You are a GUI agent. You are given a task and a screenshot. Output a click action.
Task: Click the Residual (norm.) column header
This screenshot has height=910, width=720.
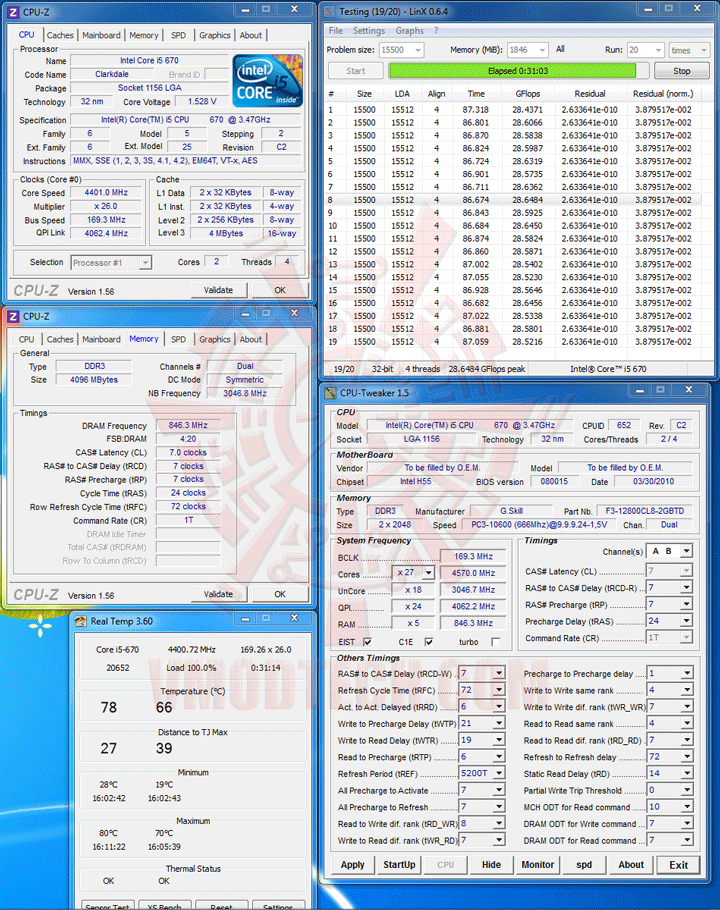pos(663,93)
